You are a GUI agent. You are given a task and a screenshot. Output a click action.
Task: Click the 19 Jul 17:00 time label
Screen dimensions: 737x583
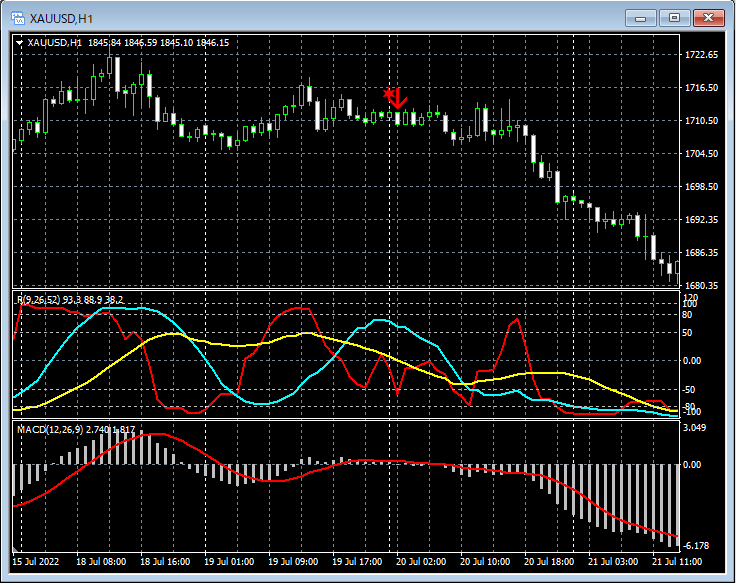click(357, 562)
